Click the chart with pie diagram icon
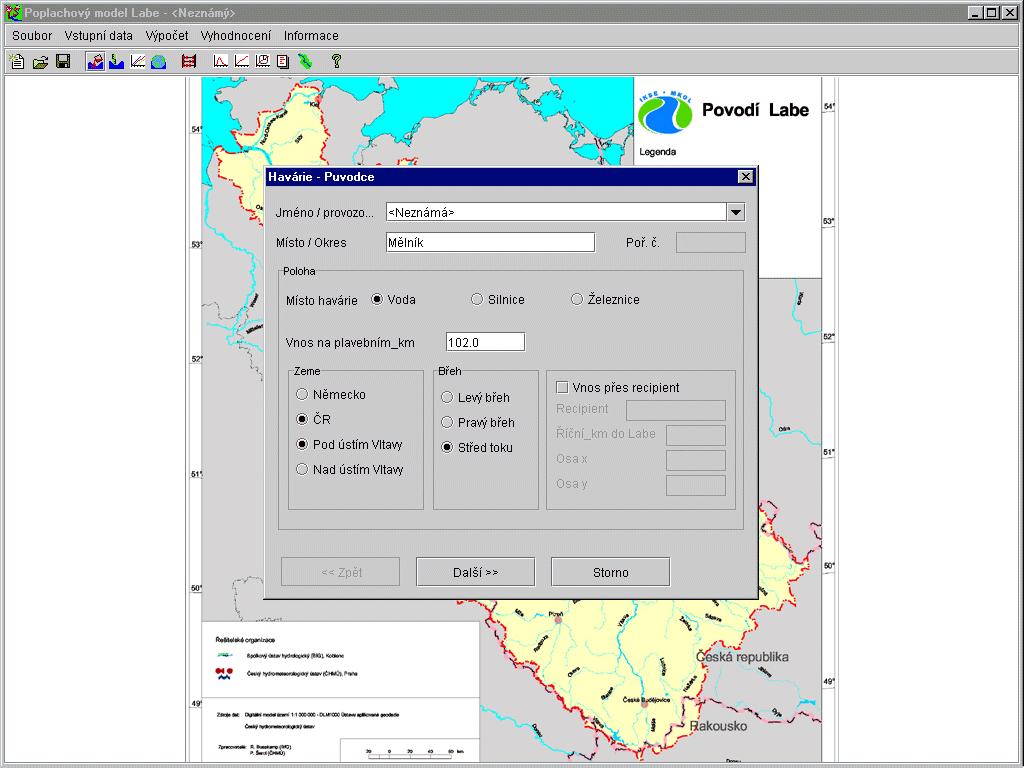1024x768 pixels. click(x=263, y=61)
